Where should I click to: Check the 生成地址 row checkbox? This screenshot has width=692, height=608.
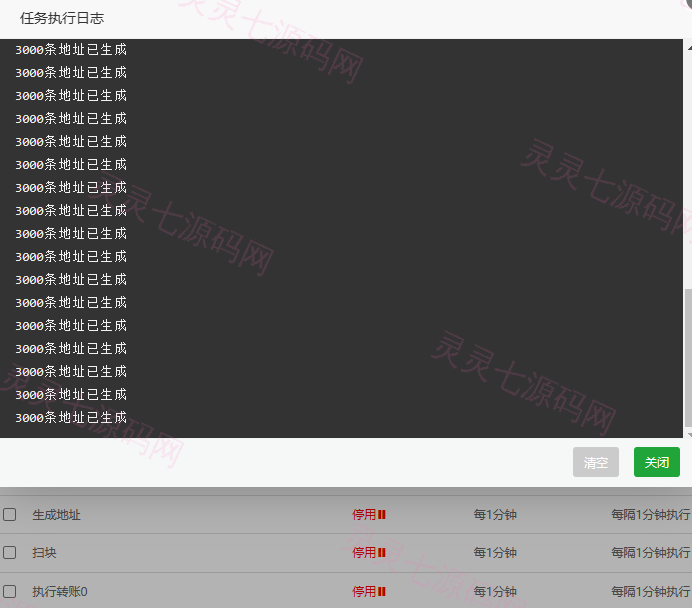(10, 514)
